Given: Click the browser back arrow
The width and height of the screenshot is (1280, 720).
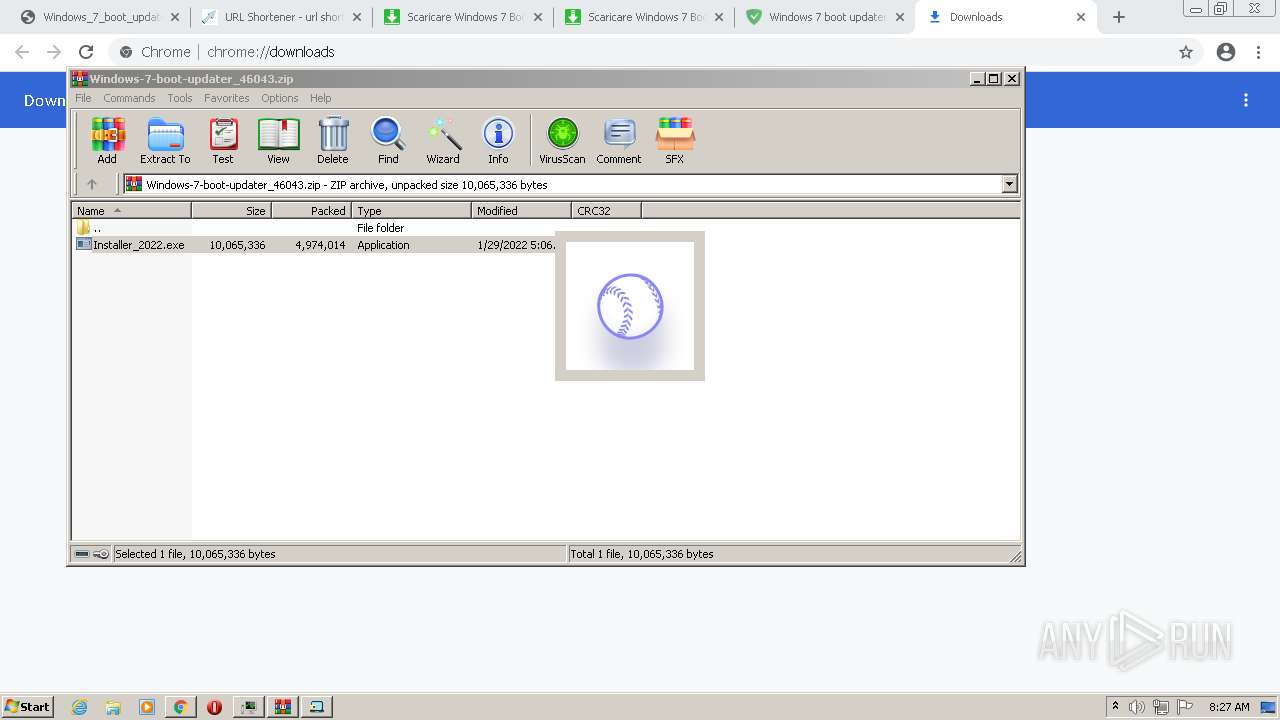Looking at the screenshot, I should 22,52.
